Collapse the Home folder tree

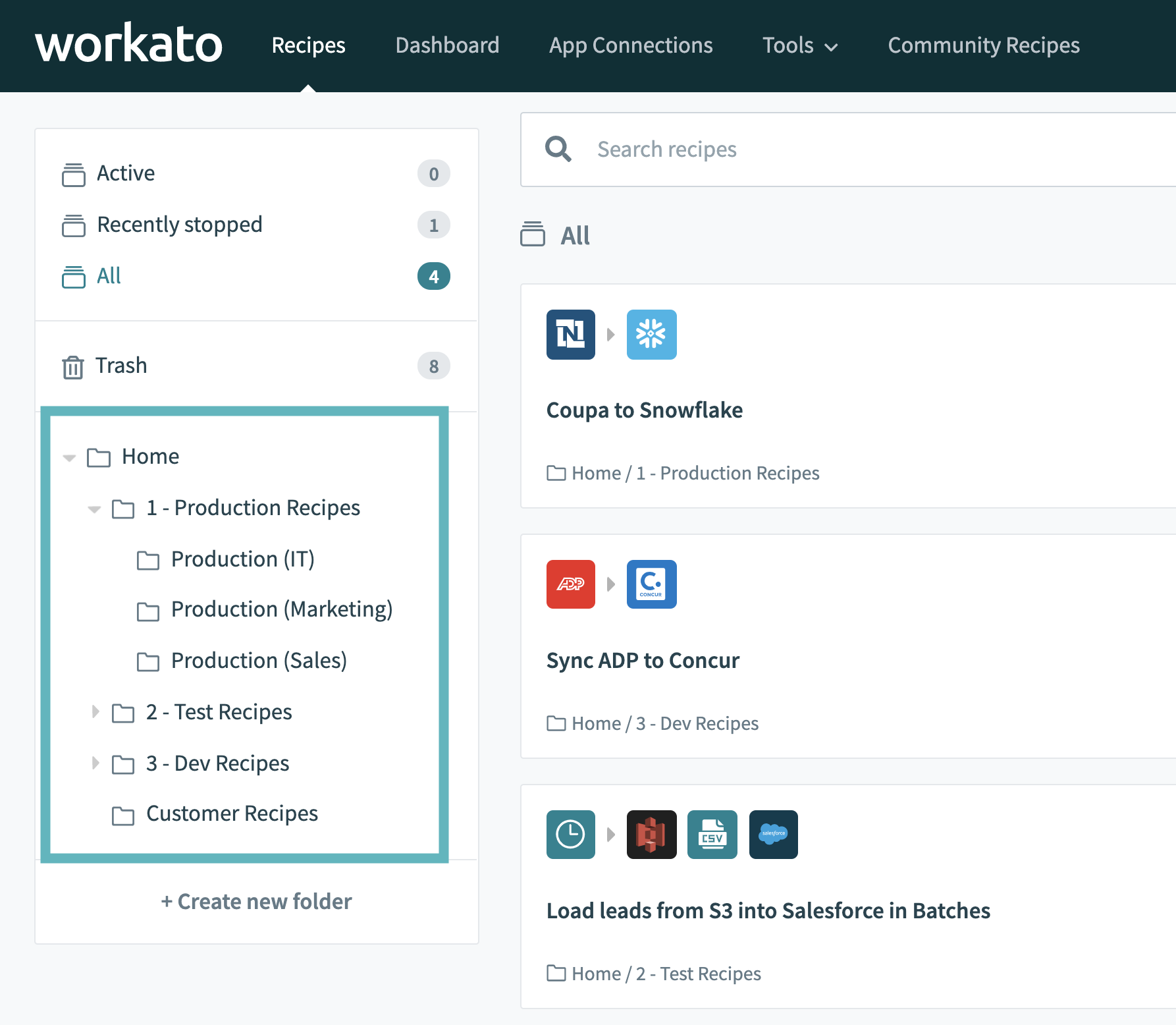69,457
